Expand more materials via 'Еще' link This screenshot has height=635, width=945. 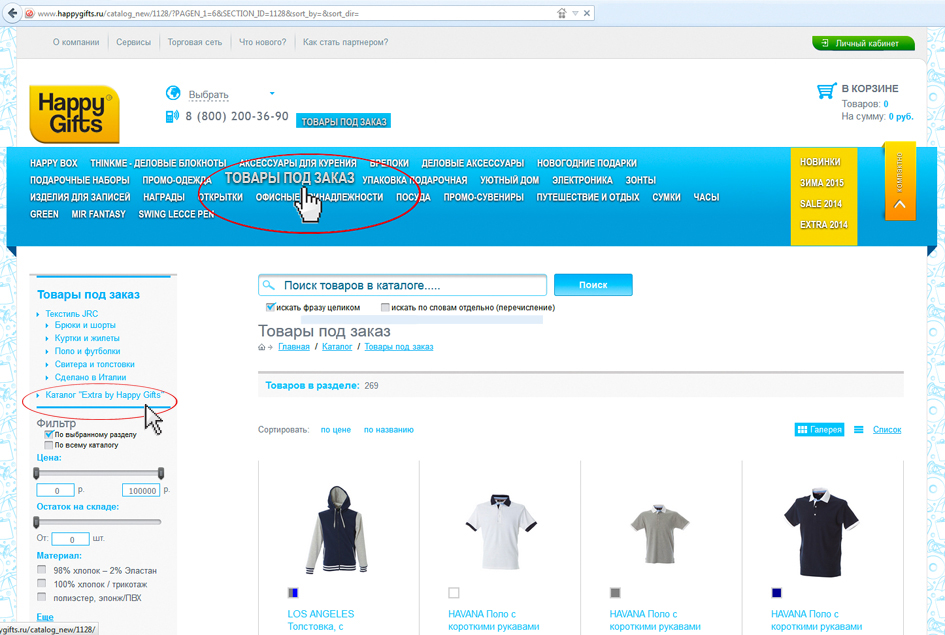(x=45, y=617)
